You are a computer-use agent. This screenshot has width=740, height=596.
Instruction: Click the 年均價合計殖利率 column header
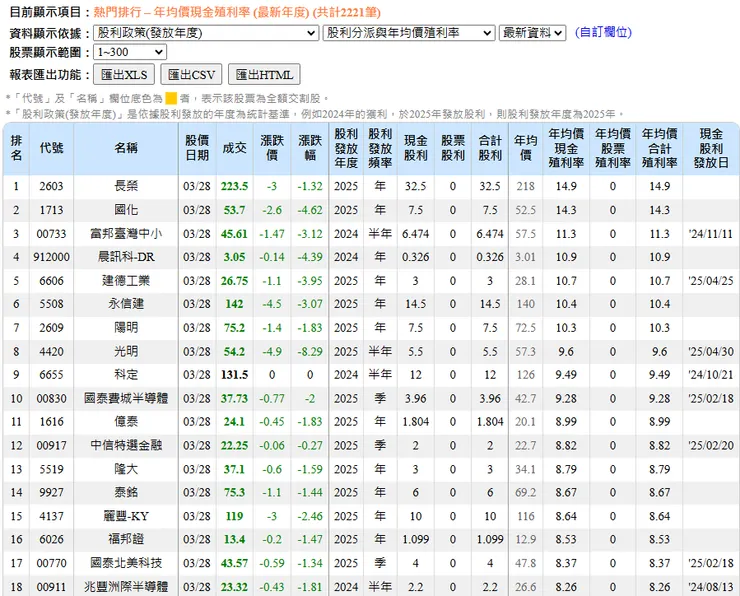coord(659,148)
